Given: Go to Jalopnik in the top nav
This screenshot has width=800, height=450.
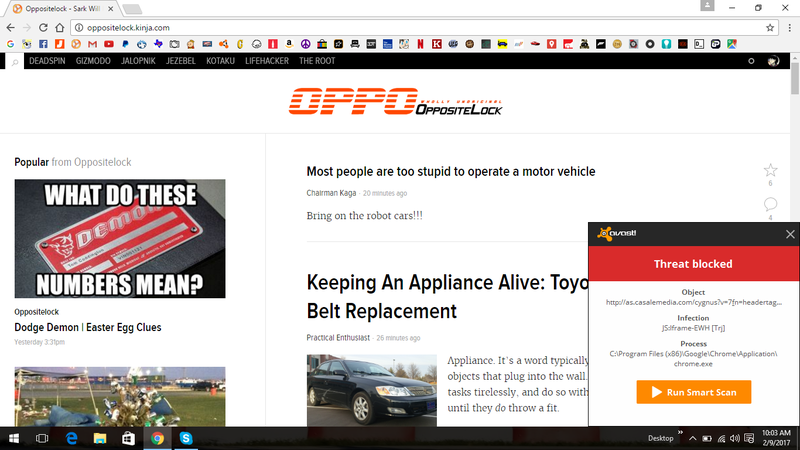Looking at the screenshot, I should tap(138, 61).
